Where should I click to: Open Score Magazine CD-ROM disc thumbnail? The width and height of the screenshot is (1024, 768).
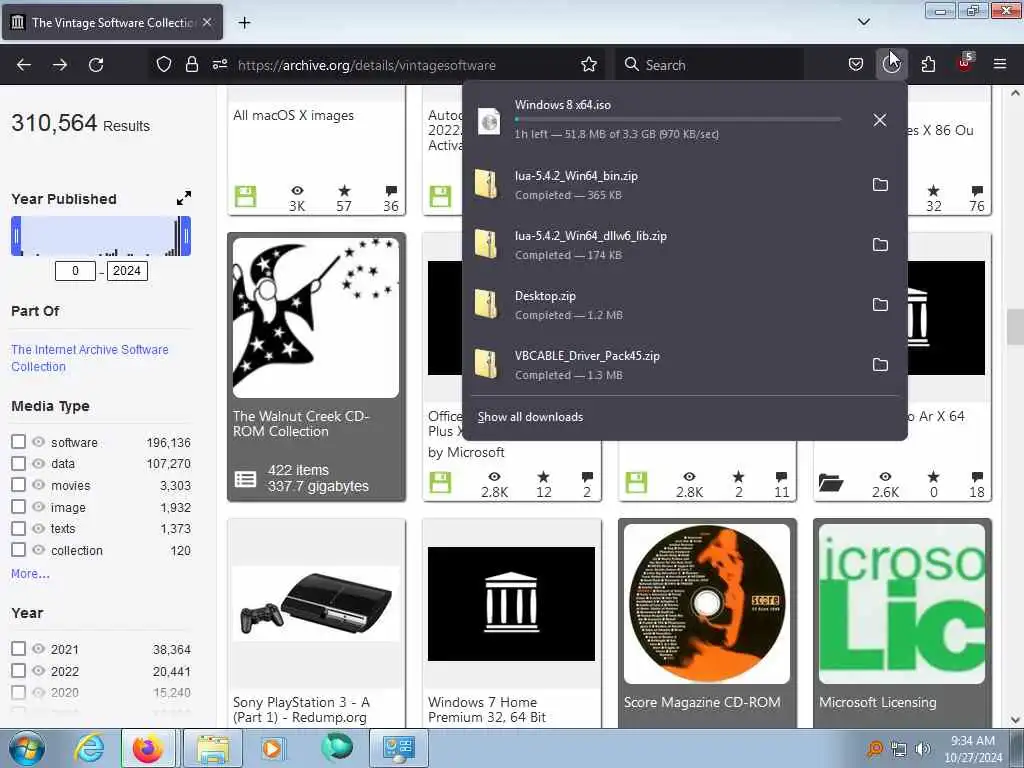pos(707,603)
